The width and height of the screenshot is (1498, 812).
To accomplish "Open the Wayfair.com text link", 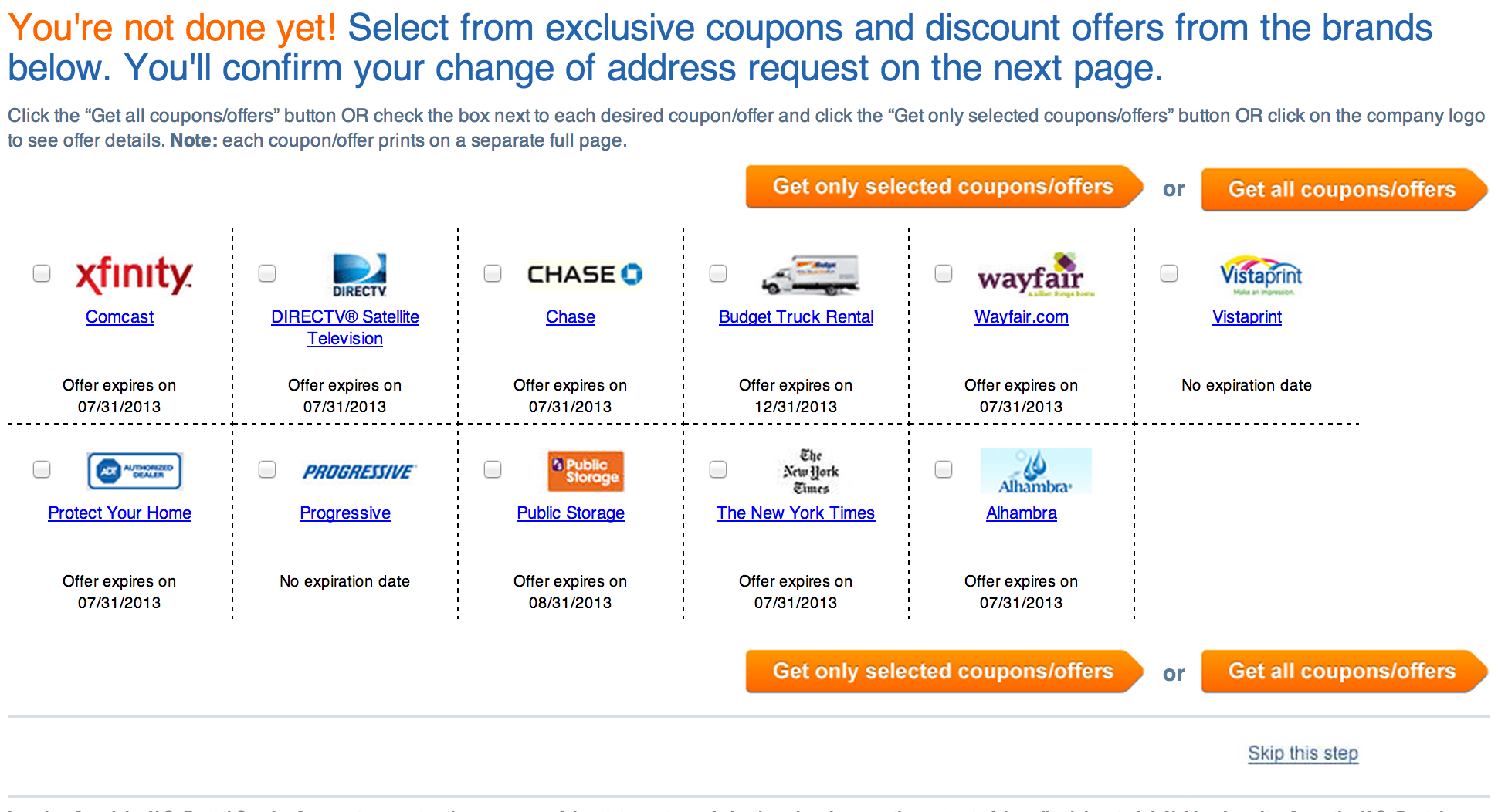I will [1021, 316].
